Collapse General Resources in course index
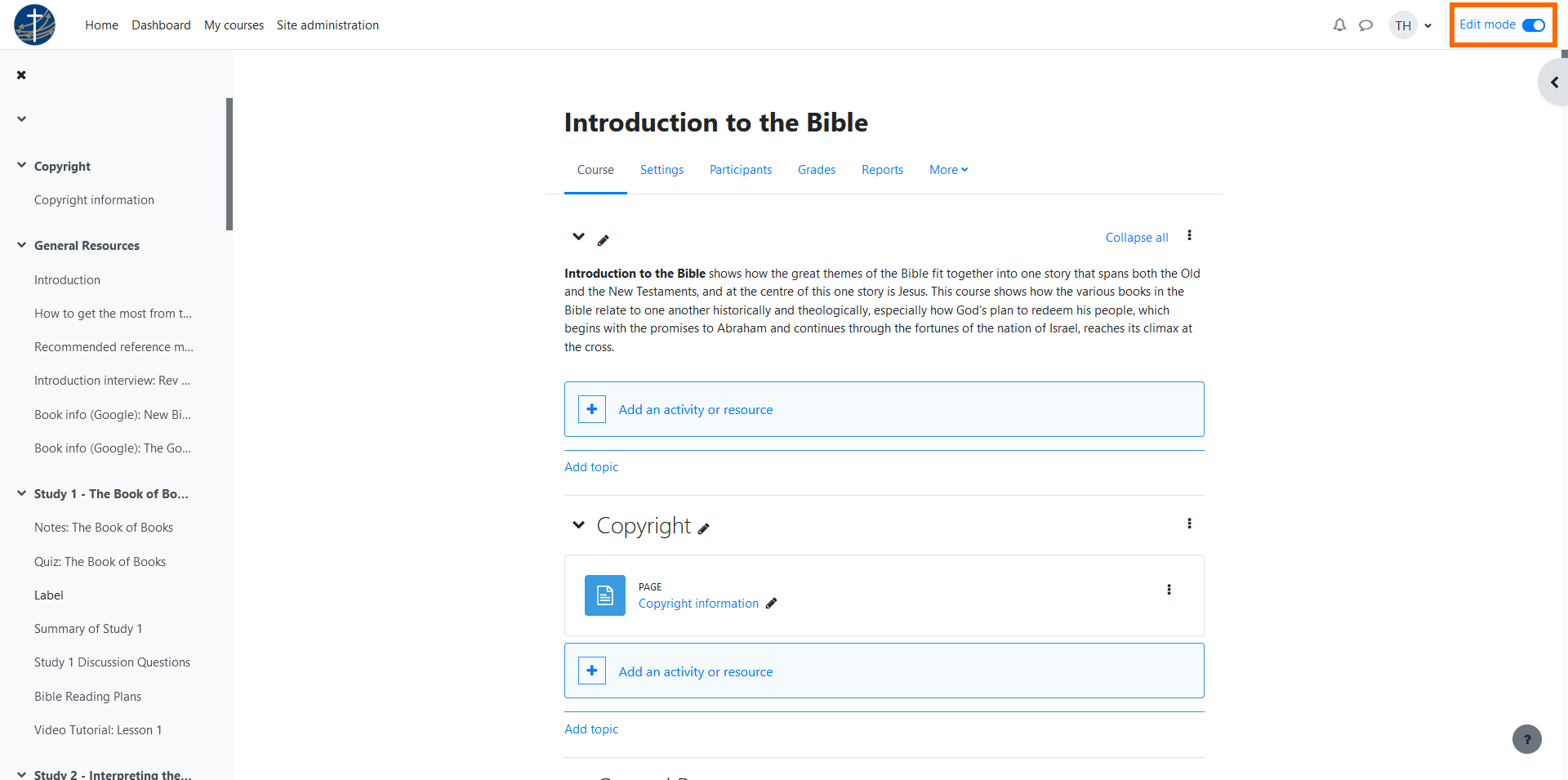The image size is (1568, 780). coord(22,245)
